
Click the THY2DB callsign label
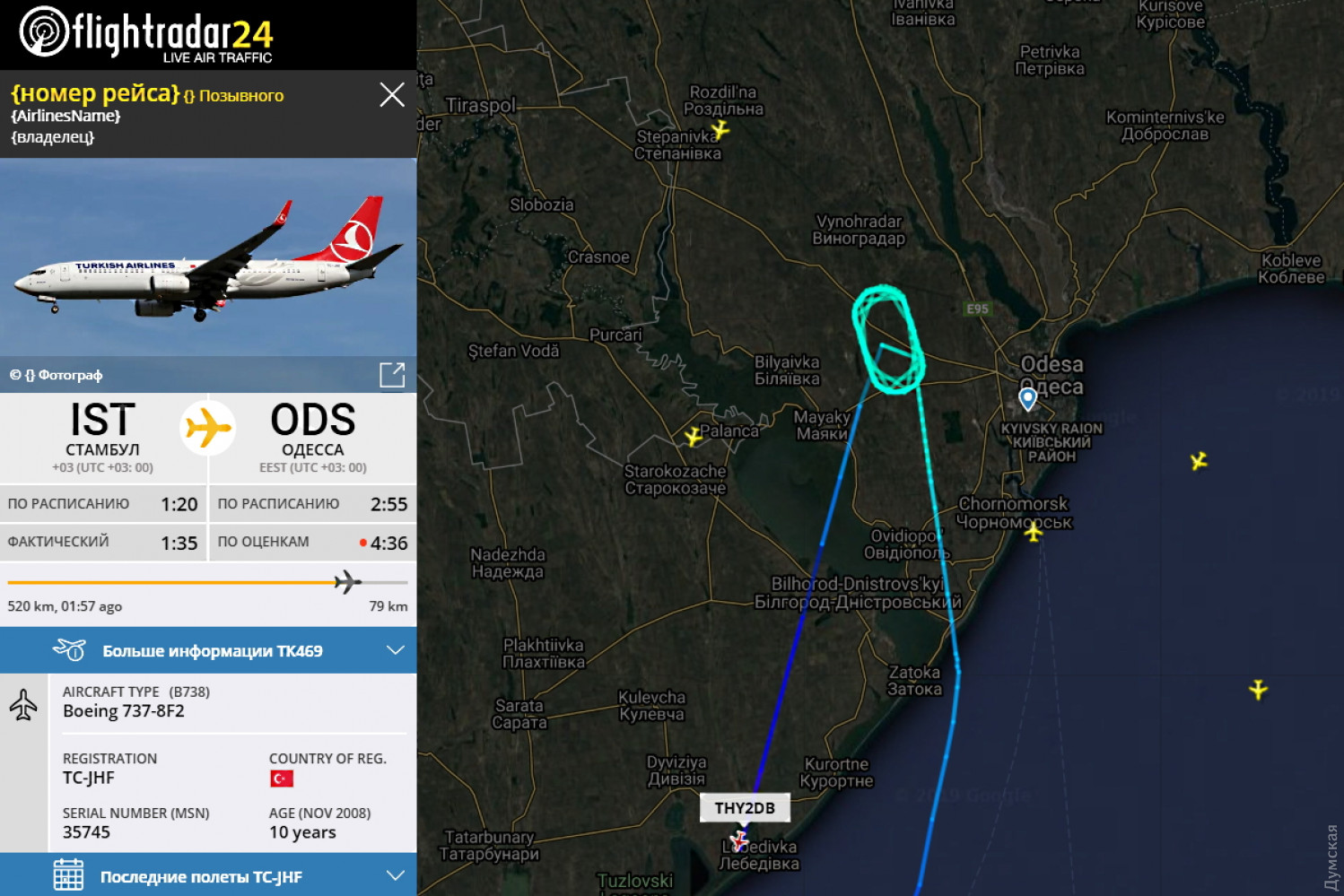pyautogui.click(x=745, y=808)
